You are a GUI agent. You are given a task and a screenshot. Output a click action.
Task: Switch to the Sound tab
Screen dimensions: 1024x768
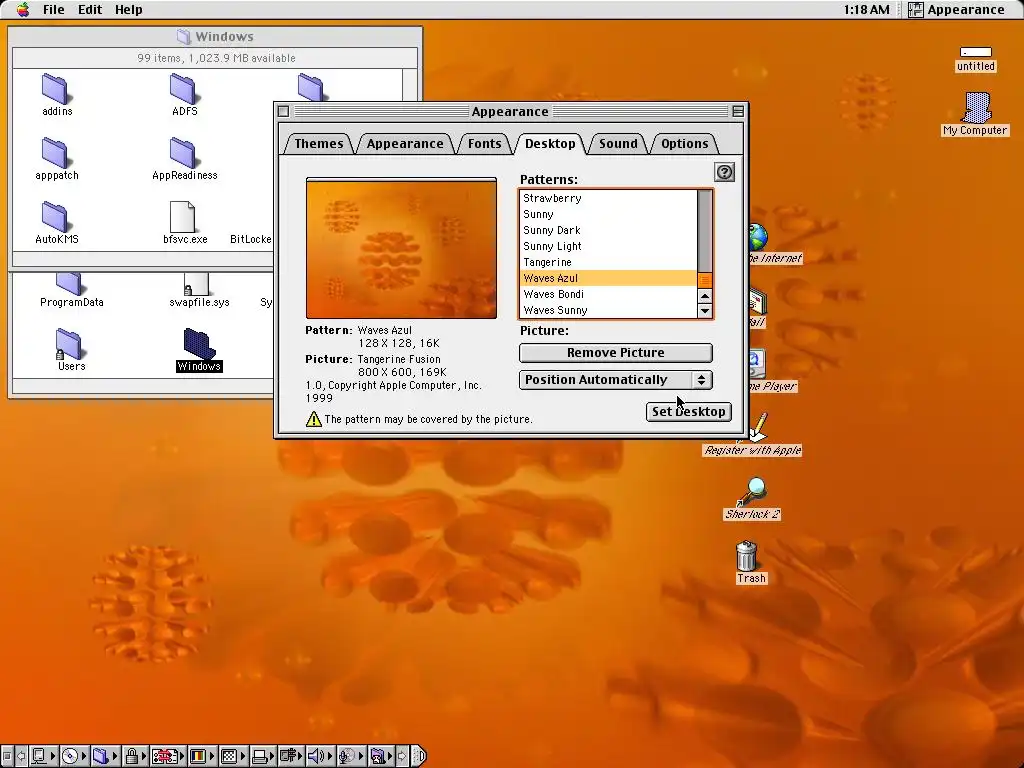pyautogui.click(x=618, y=144)
